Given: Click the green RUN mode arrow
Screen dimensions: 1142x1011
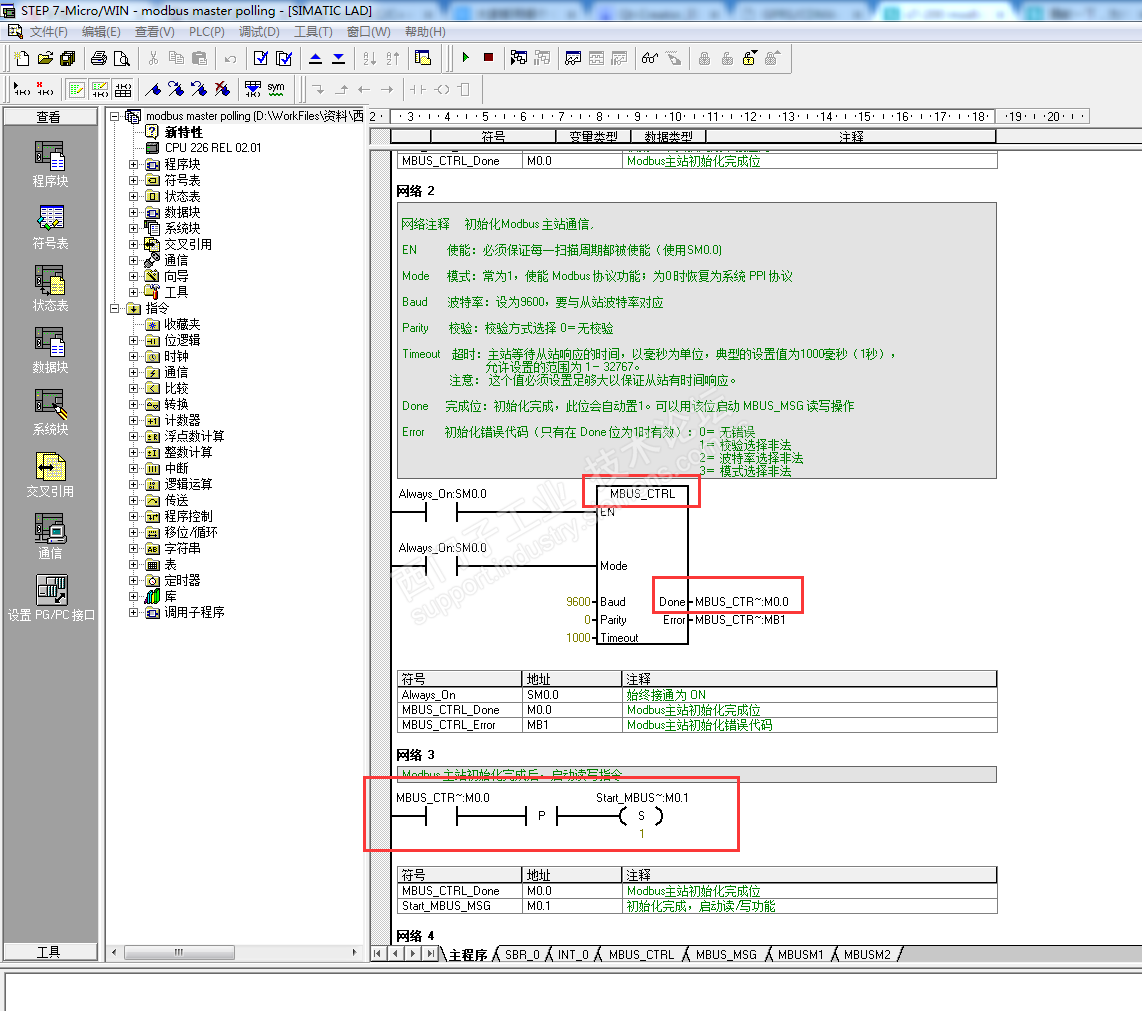Looking at the screenshot, I should [466, 58].
